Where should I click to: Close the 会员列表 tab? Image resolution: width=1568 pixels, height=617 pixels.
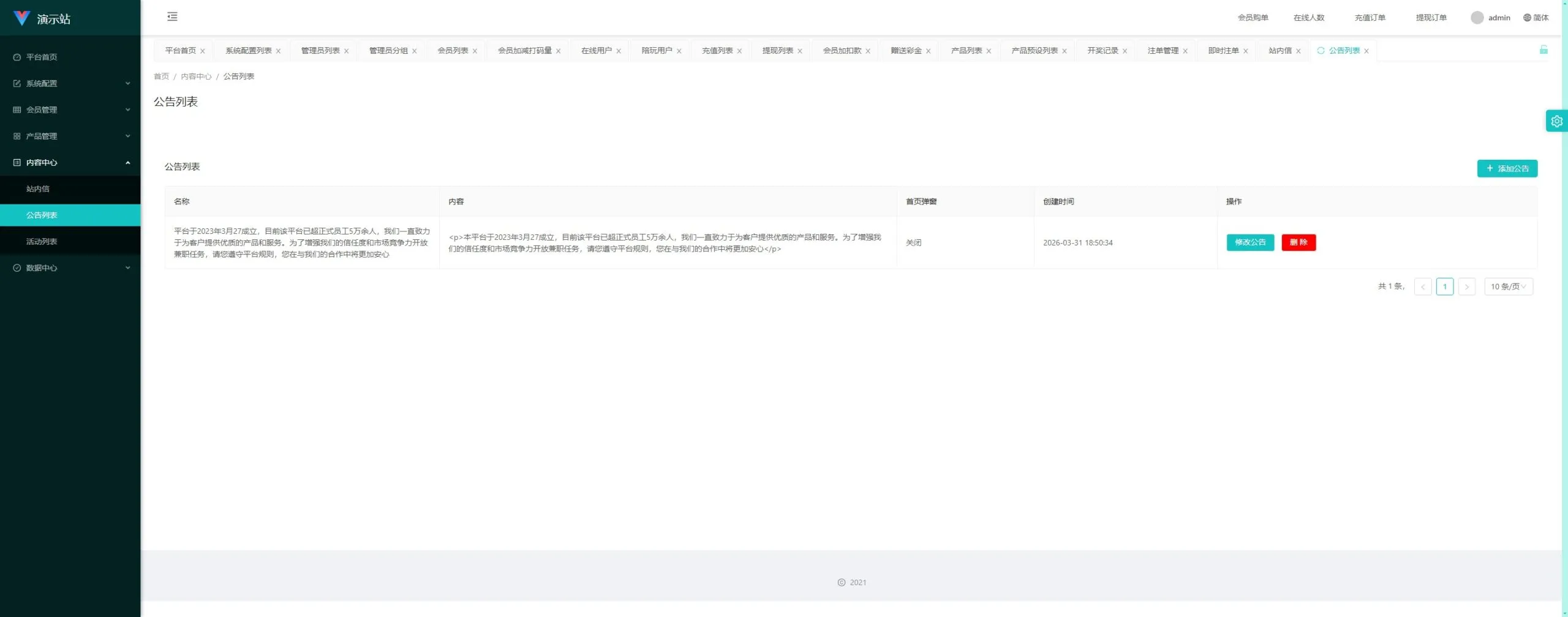point(475,51)
